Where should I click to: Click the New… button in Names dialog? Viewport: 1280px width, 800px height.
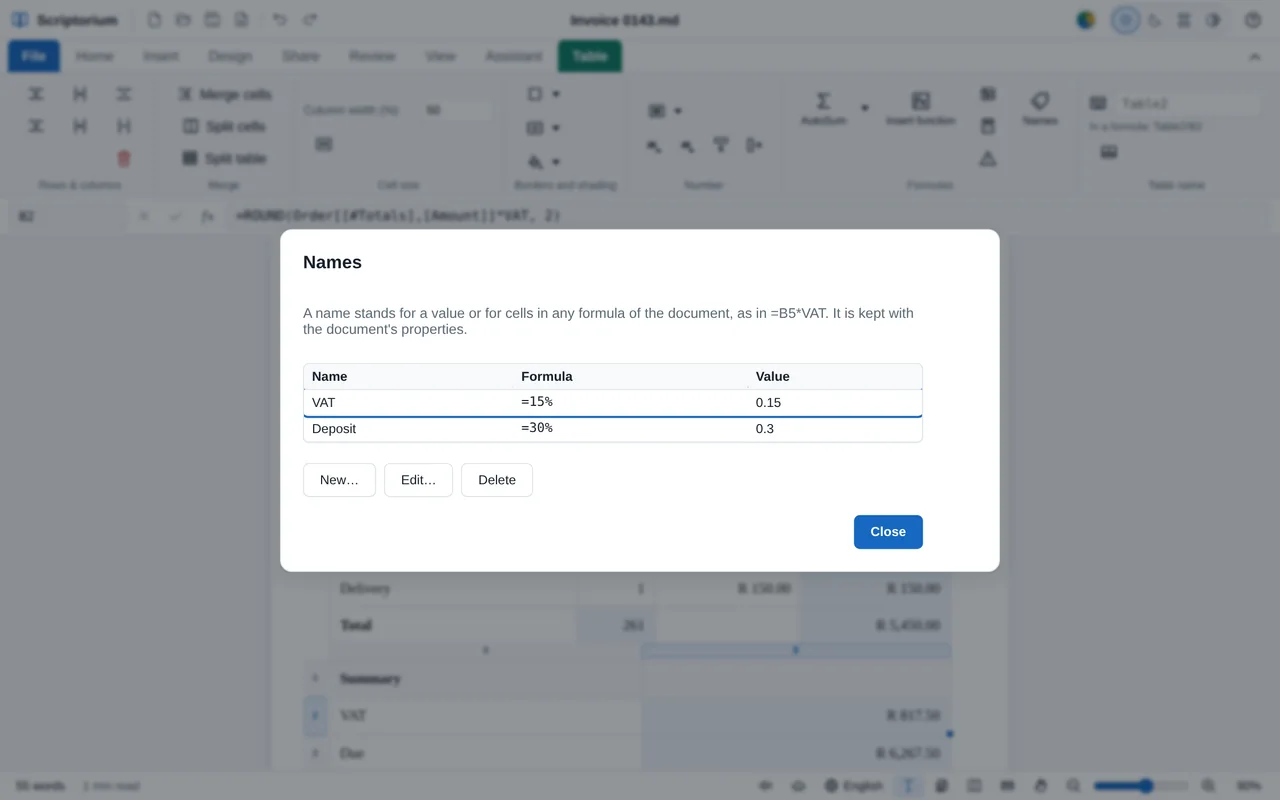coord(339,480)
